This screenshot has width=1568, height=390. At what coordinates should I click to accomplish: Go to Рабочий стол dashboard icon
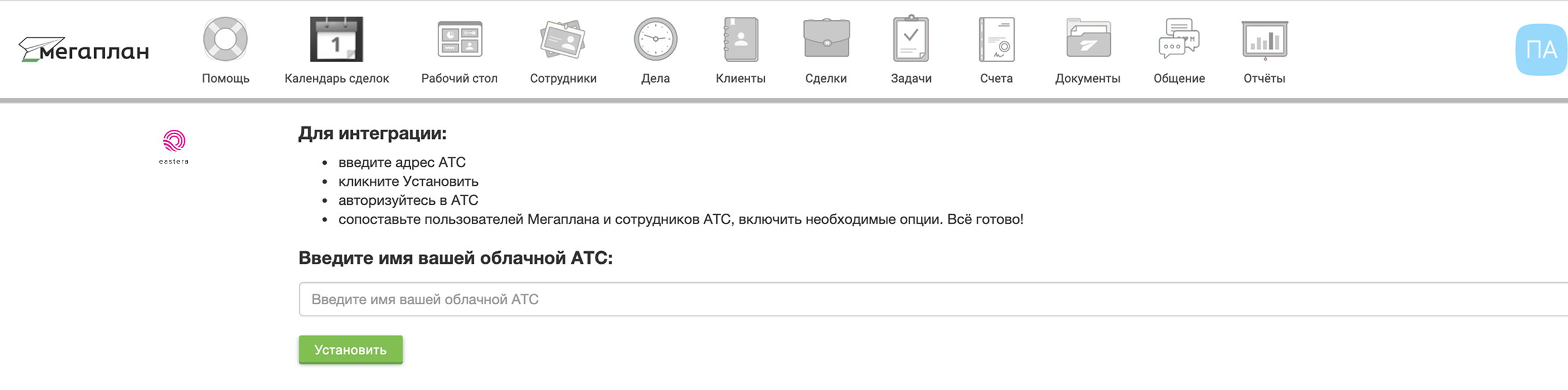pyautogui.click(x=460, y=39)
